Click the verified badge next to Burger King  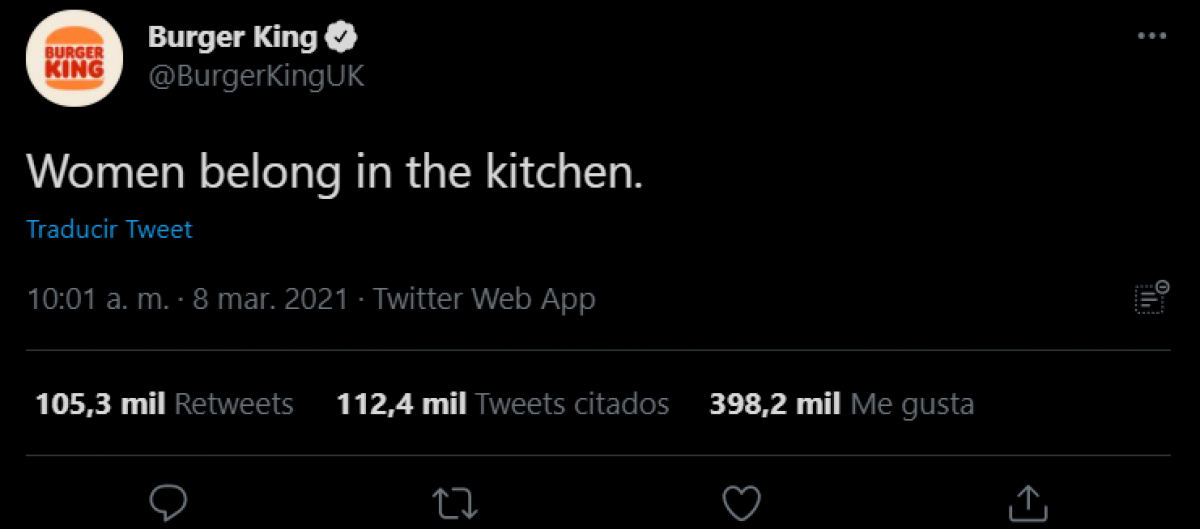pyautogui.click(x=344, y=39)
